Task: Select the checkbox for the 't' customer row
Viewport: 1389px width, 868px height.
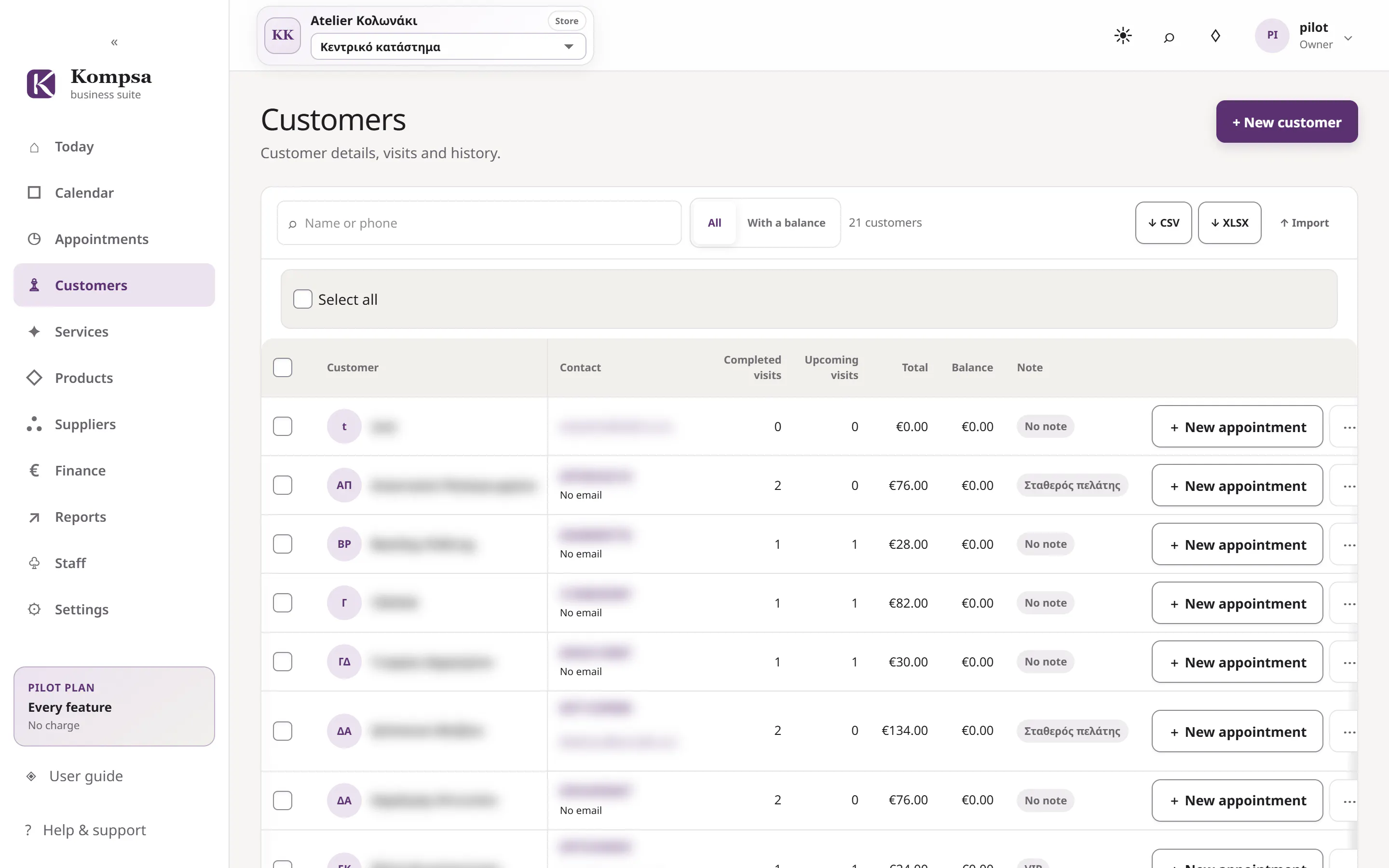Action: [x=283, y=427]
